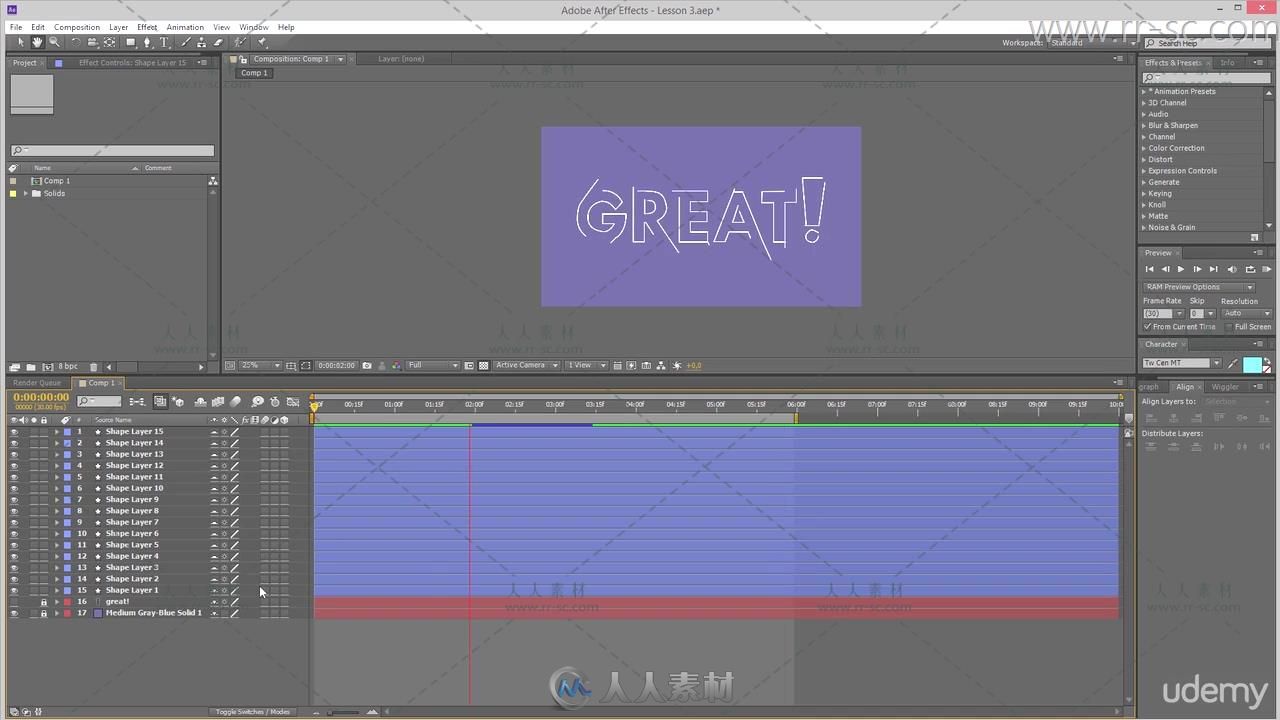
Task: Select the Selection arrow tool
Action: (21, 42)
